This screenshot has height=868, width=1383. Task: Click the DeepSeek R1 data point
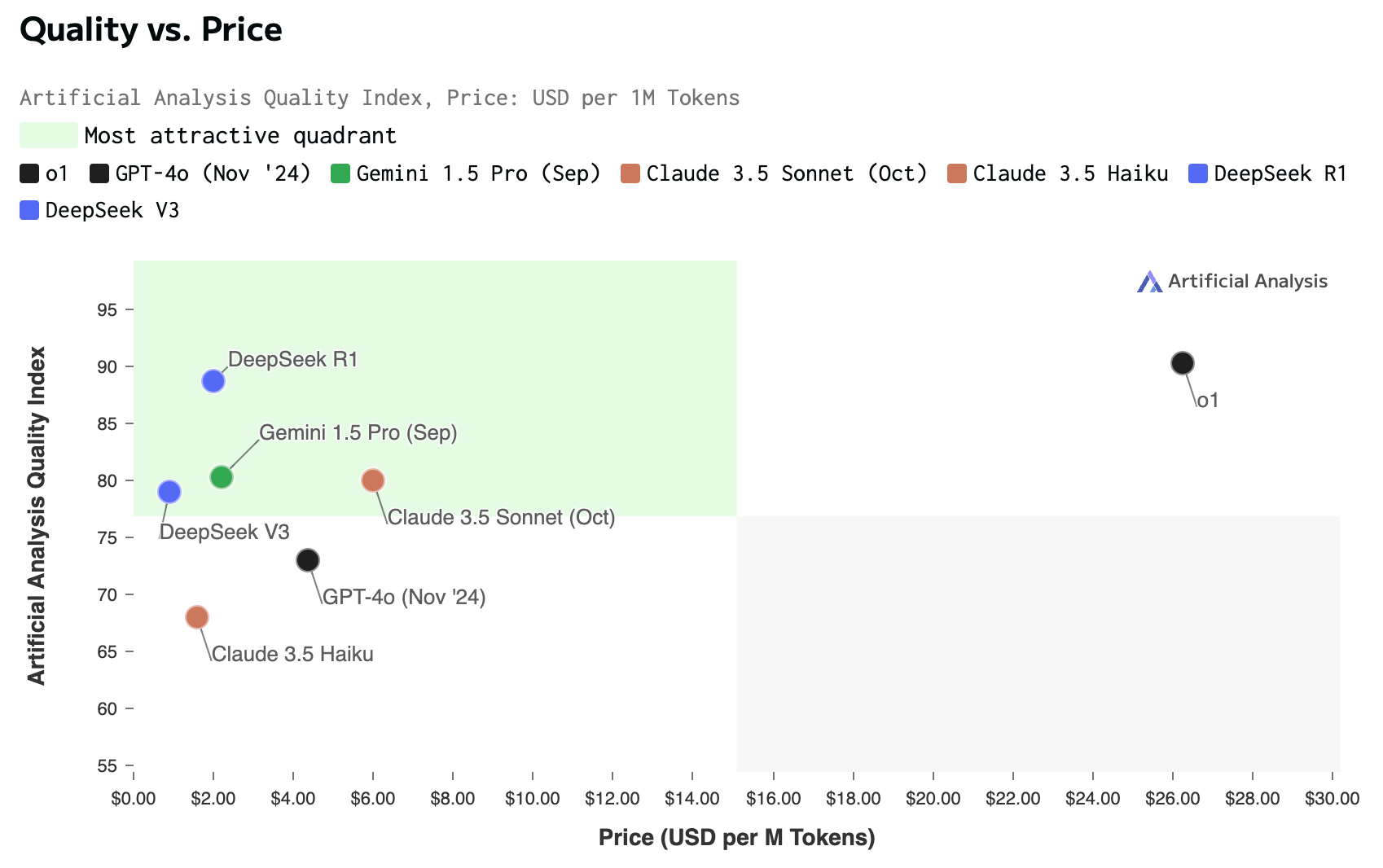[x=213, y=381]
